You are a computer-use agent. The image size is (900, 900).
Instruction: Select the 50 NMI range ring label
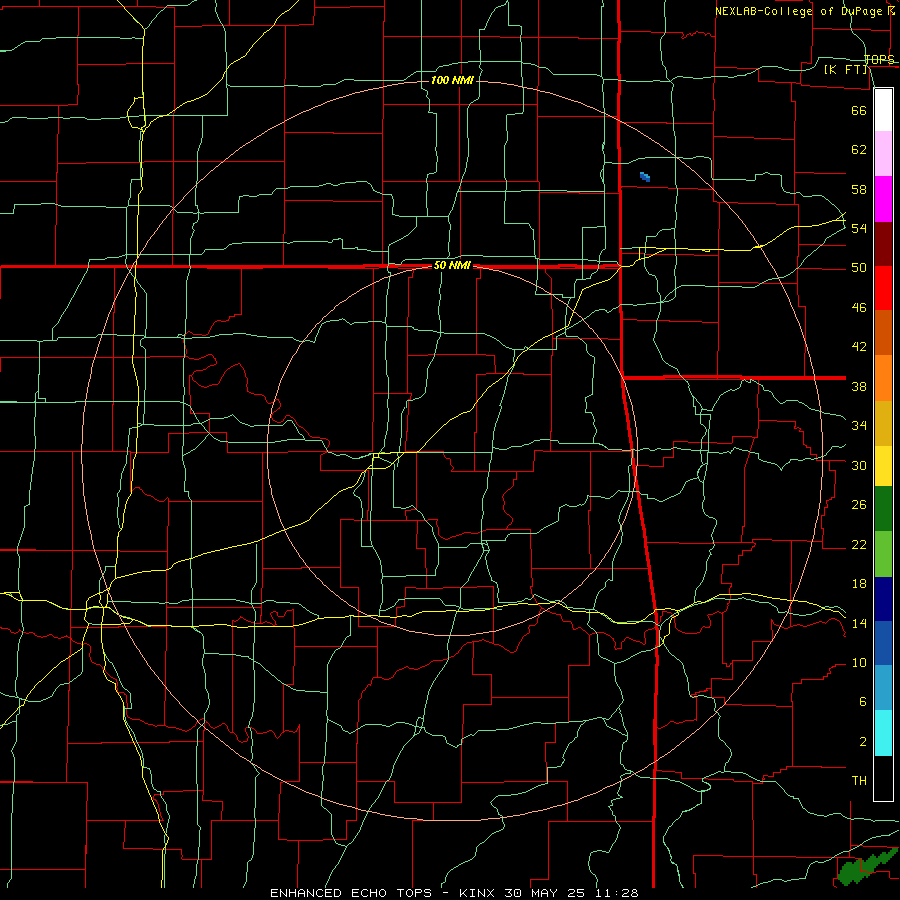coord(452,265)
